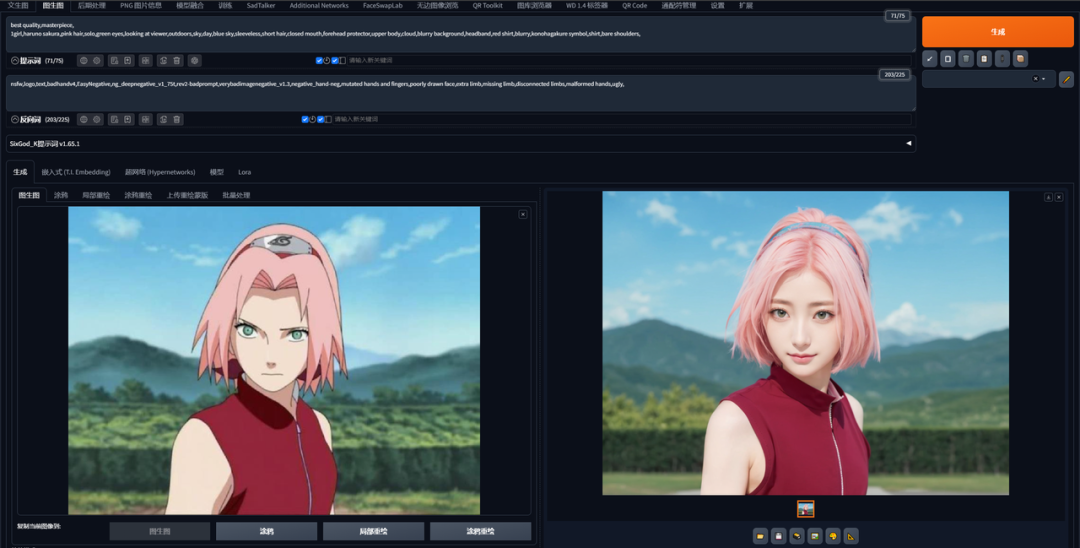Image resolution: width=1080 pixels, height=548 pixels.
Task: Click the arrow read-parameters icon under 生成 button
Action: pos(930,59)
